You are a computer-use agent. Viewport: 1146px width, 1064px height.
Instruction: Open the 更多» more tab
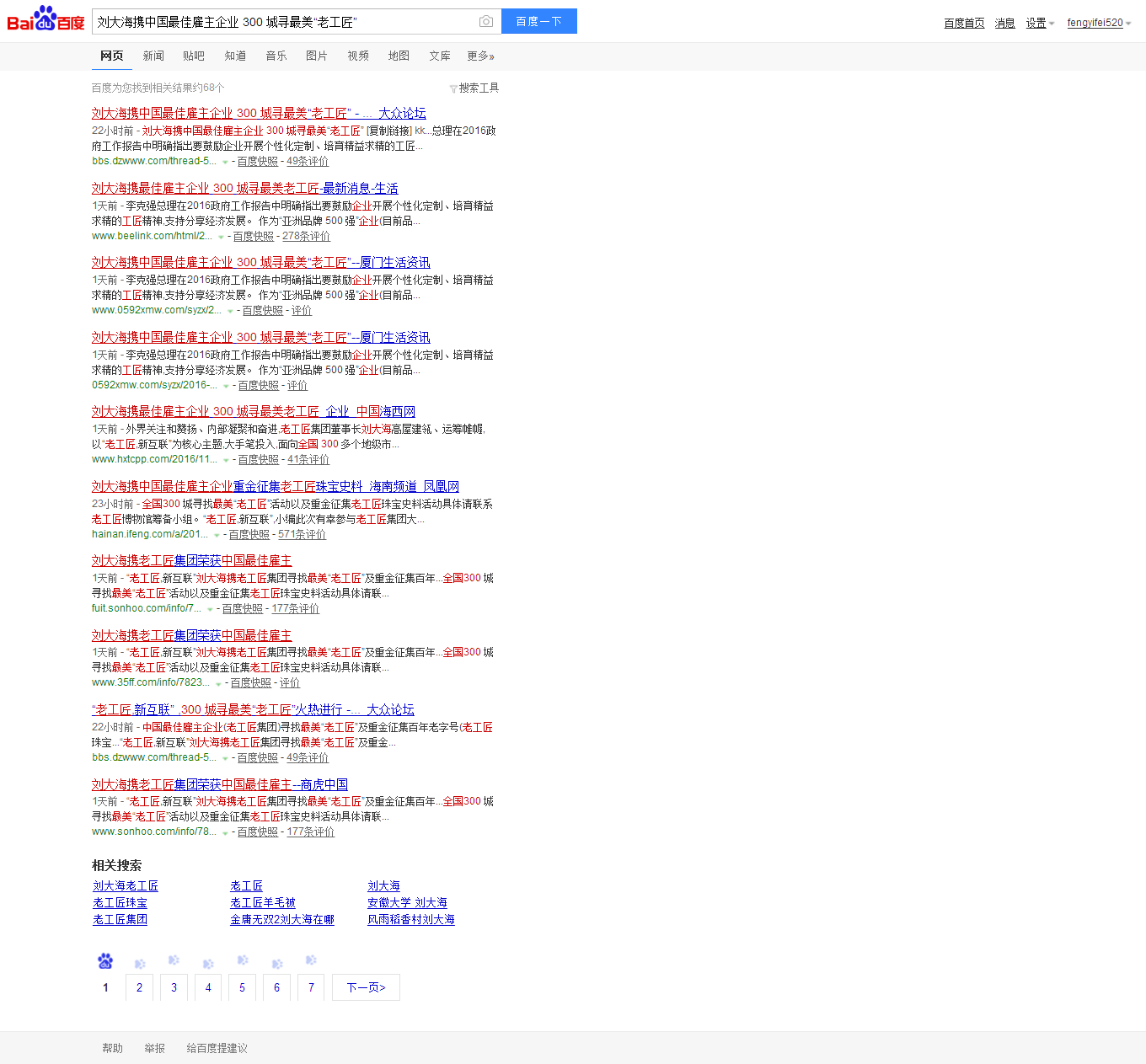481,56
